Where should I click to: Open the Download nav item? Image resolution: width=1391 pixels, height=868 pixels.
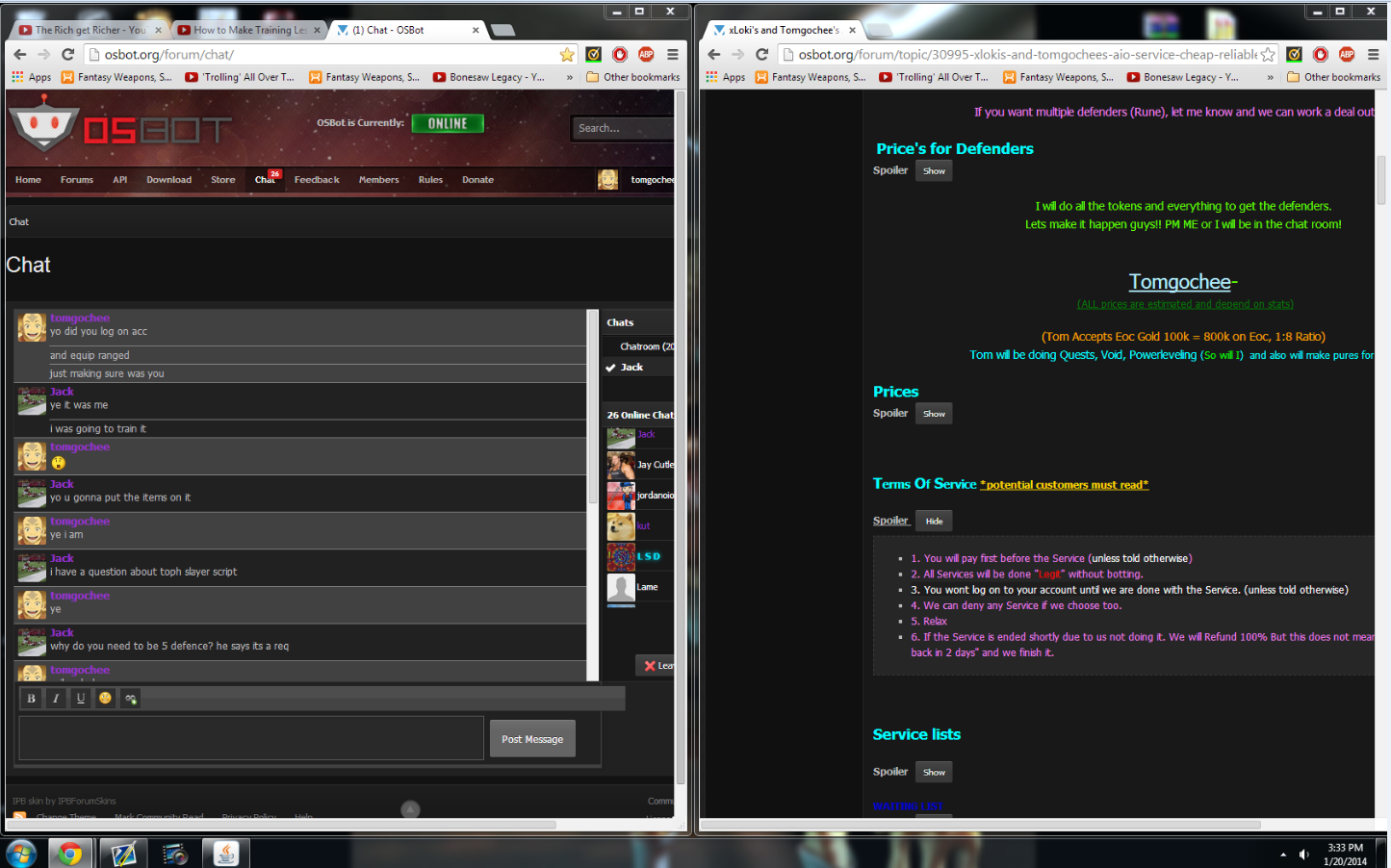coord(168,180)
